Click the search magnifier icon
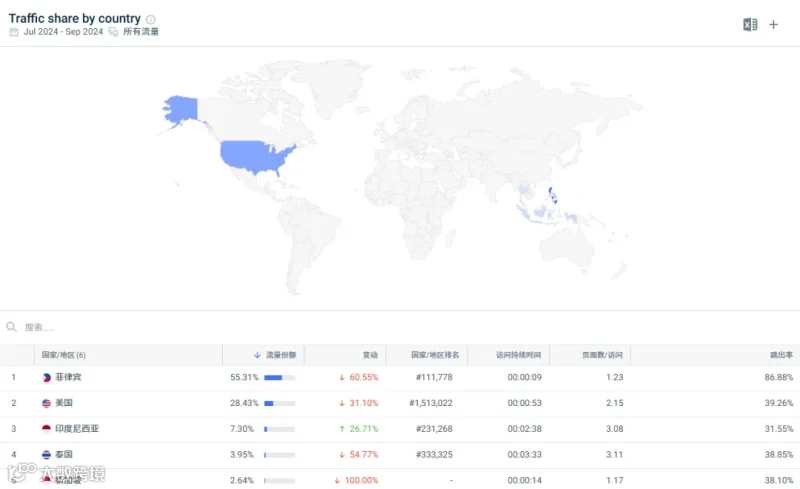800x489 pixels. point(11,327)
